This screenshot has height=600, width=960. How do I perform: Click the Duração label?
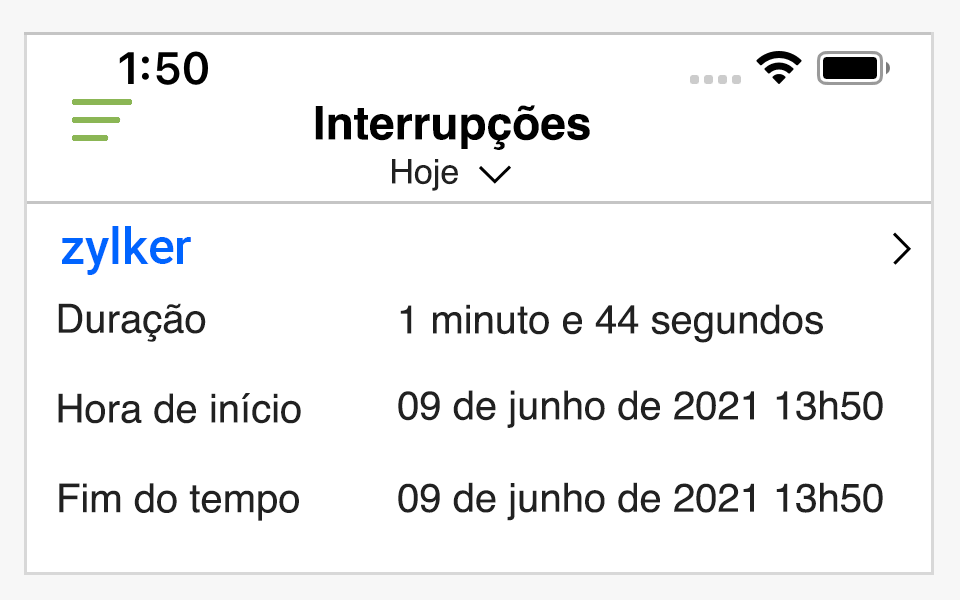[131, 321]
